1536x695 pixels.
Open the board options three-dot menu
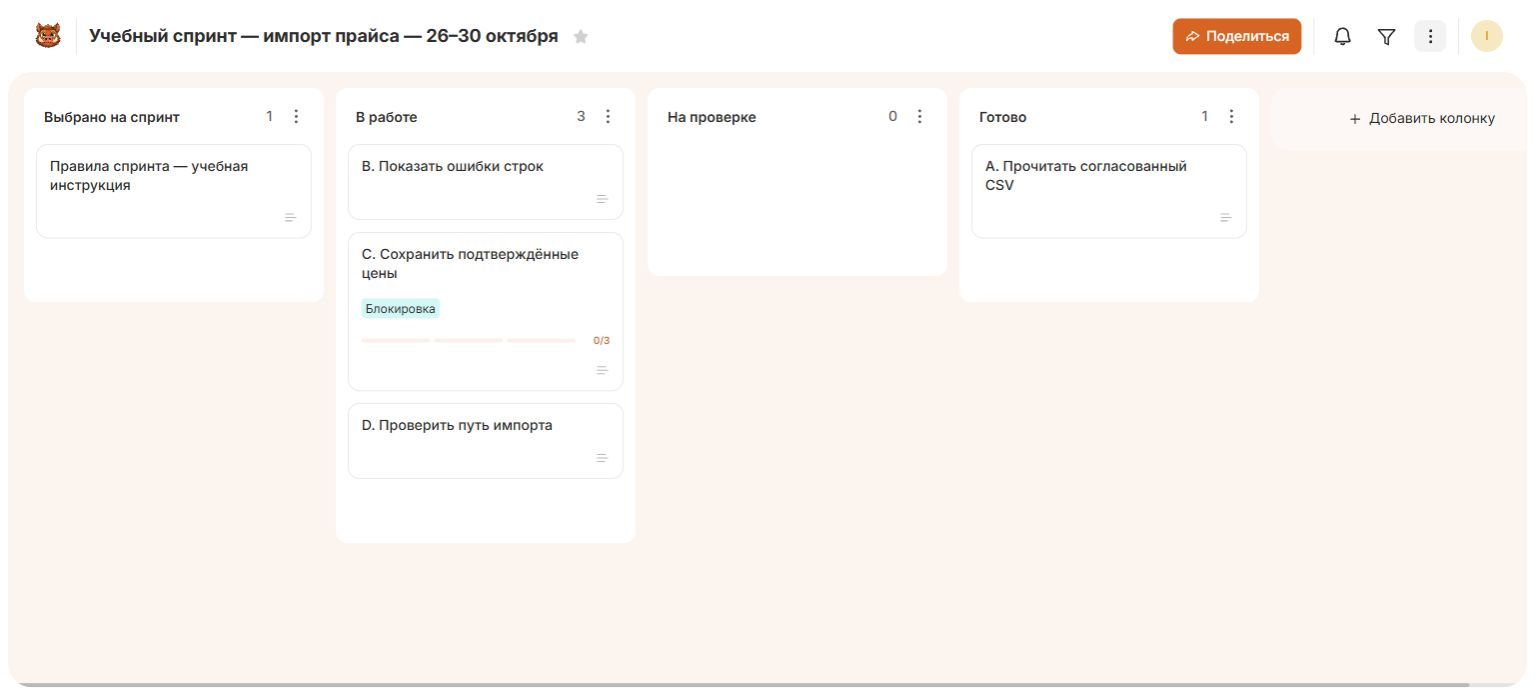(x=1430, y=36)
